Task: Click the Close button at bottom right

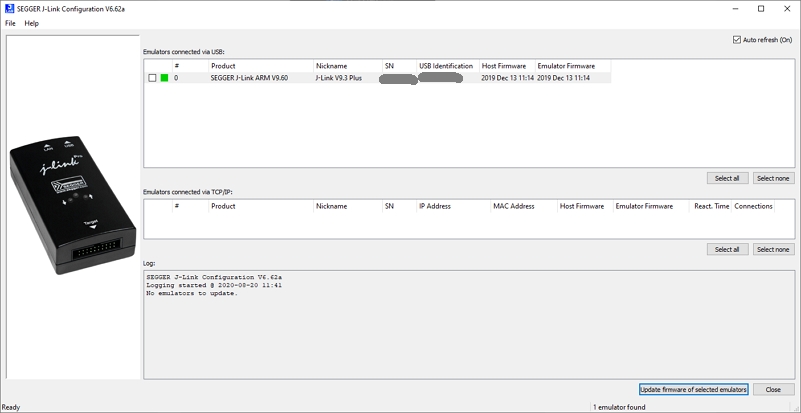Action: point(773,389)
